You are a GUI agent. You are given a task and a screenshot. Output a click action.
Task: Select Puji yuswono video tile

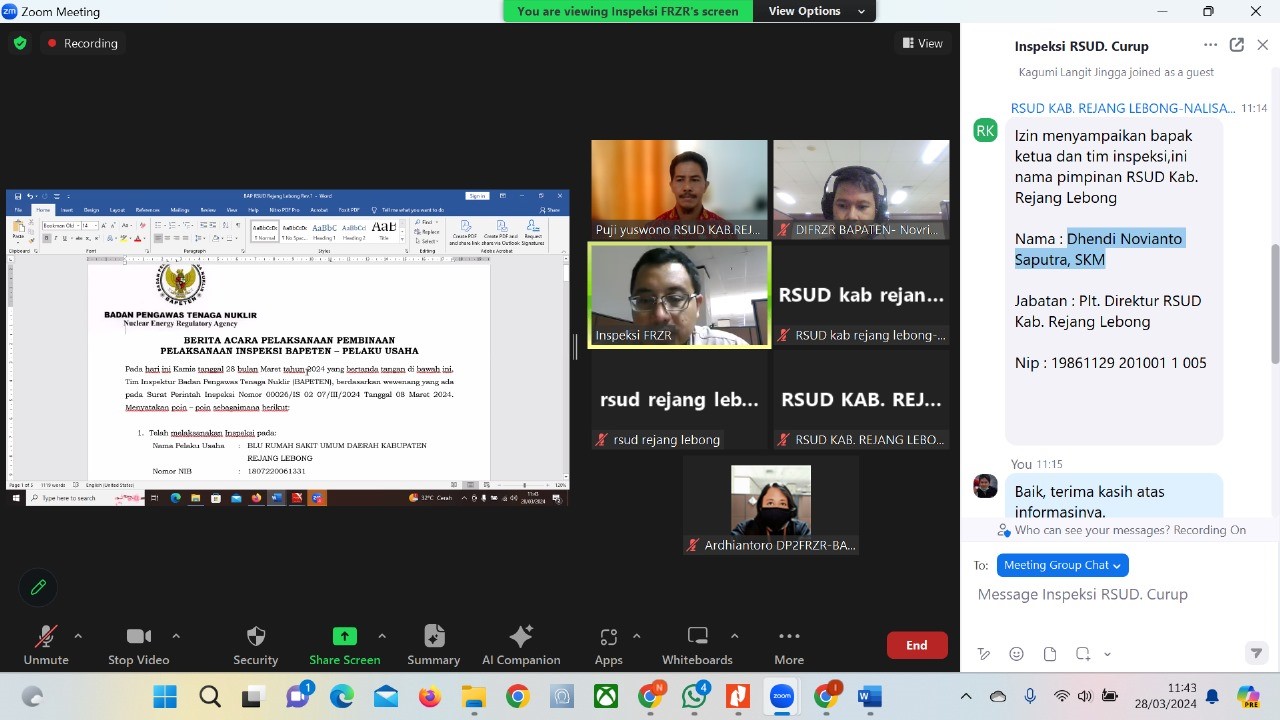coord(679,190)
